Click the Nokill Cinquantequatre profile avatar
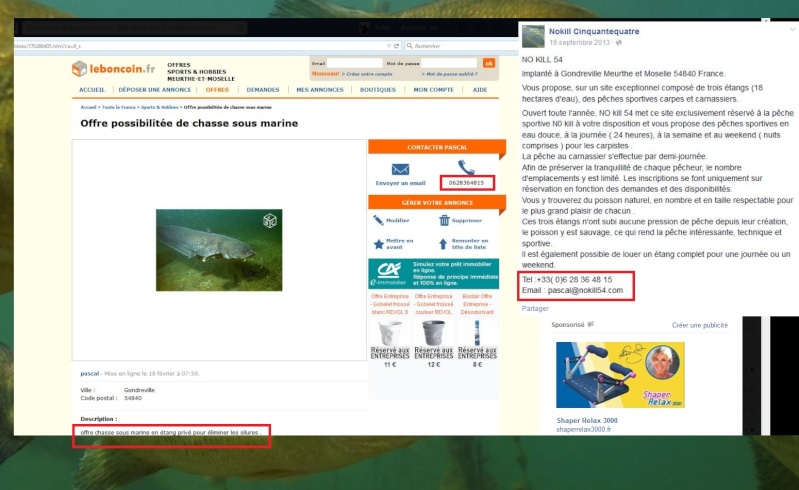 click(x=533, y=37)
